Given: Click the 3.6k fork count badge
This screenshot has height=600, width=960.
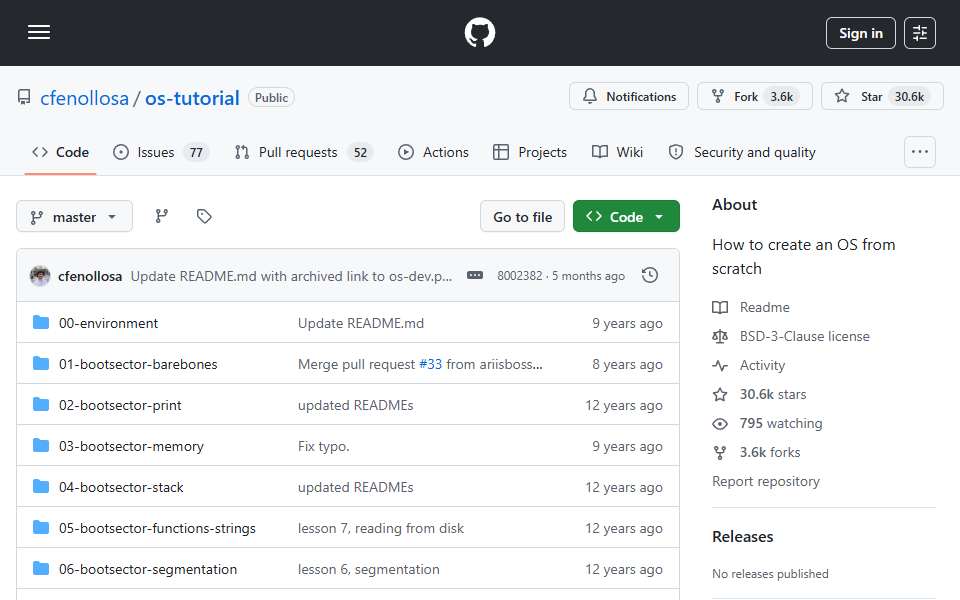Looking at the screenshot, I should click(x=781, y=97).
